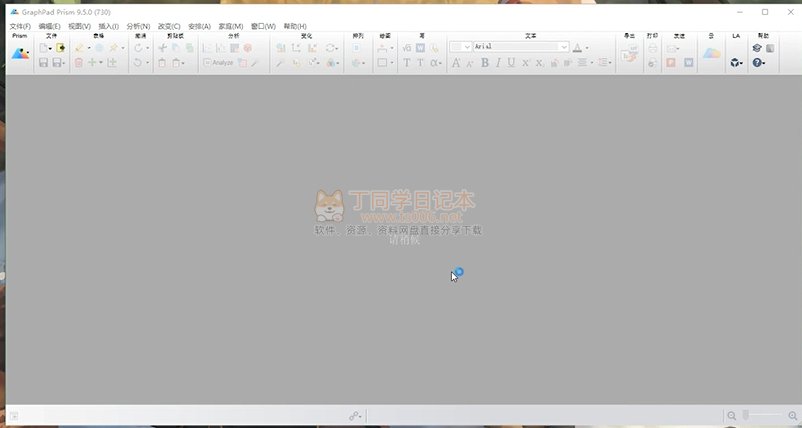Click the yellow open file icon
802x428 pixels.
(60, 48)
